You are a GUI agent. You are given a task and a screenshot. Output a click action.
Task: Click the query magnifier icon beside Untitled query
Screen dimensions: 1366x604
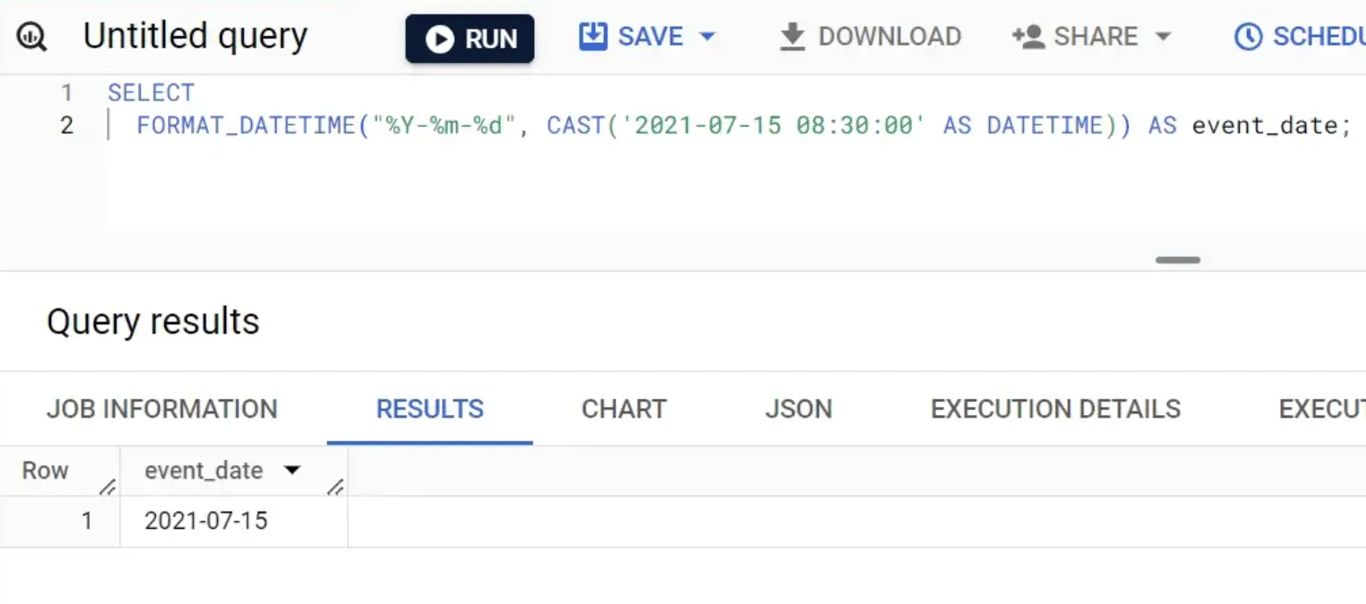point(32,38)
